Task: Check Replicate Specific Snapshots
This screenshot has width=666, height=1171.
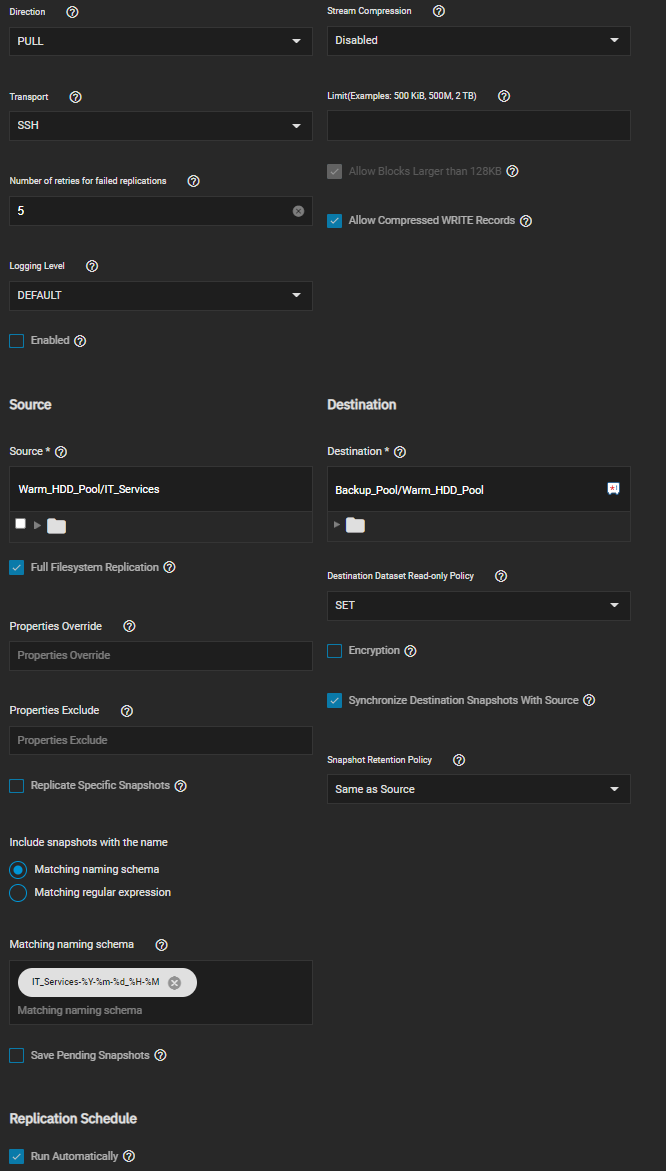Action: (16, 786)
